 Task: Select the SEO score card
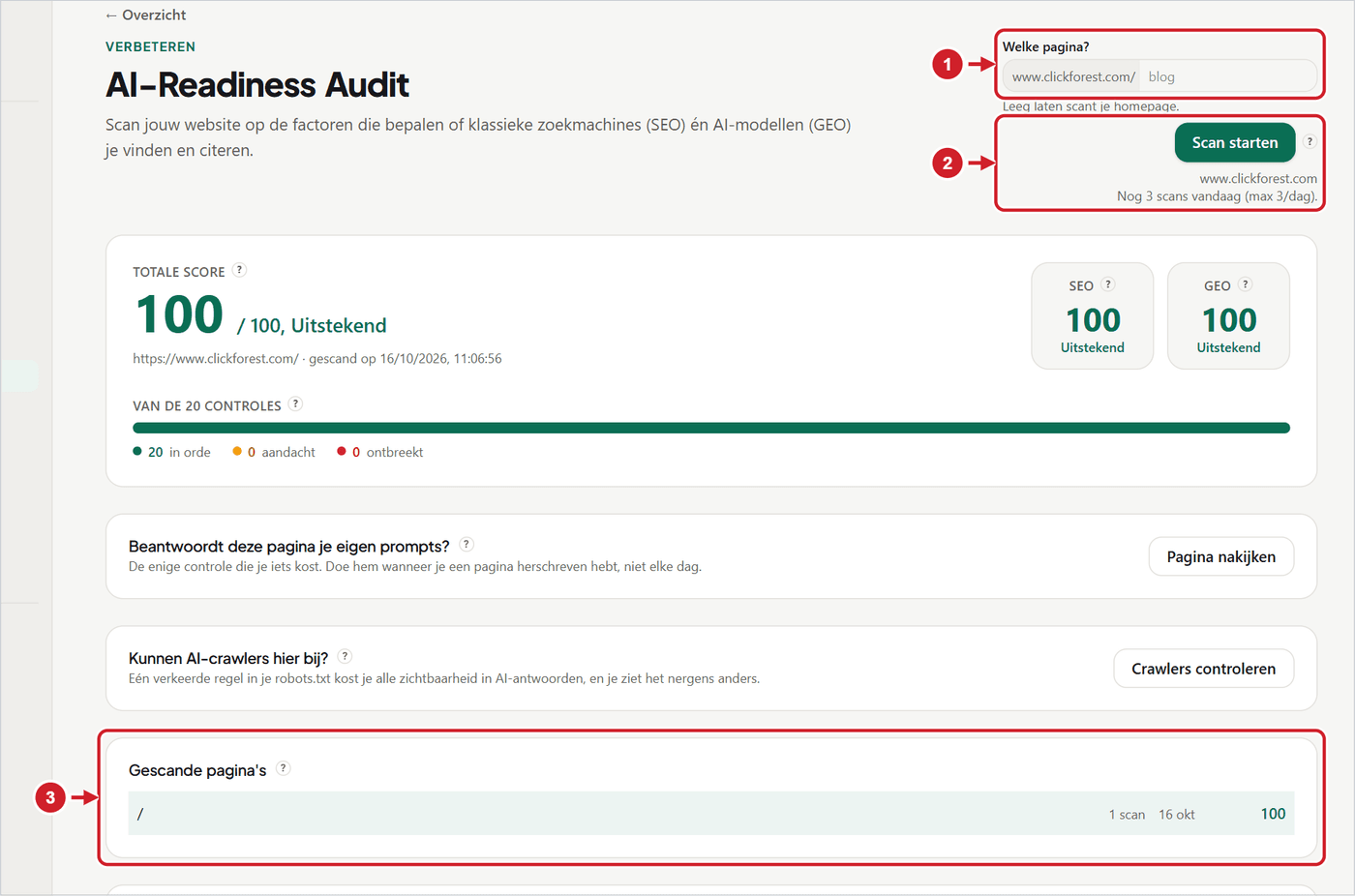pos(1093,316)
